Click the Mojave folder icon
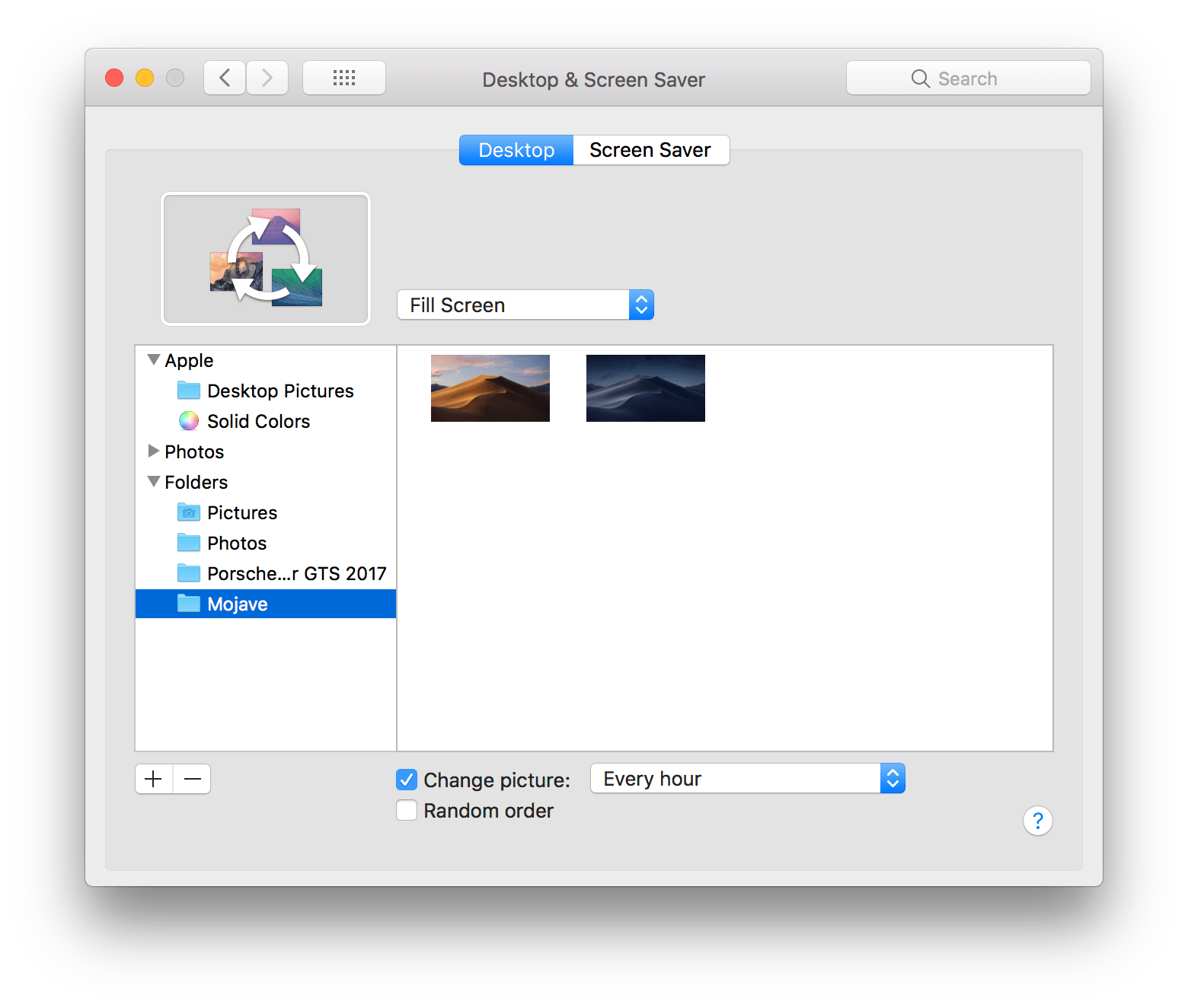The width and height of the screenshot is (1188, 1008). click(189, 604)
